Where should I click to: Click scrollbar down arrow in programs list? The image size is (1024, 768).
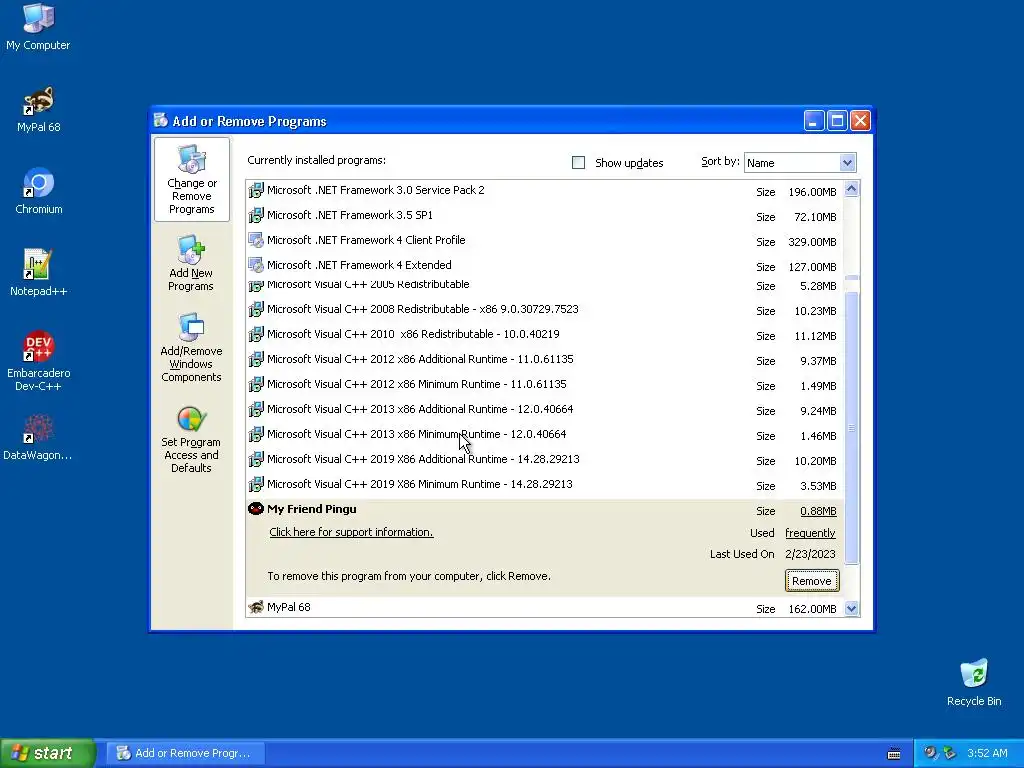[851, 609]
